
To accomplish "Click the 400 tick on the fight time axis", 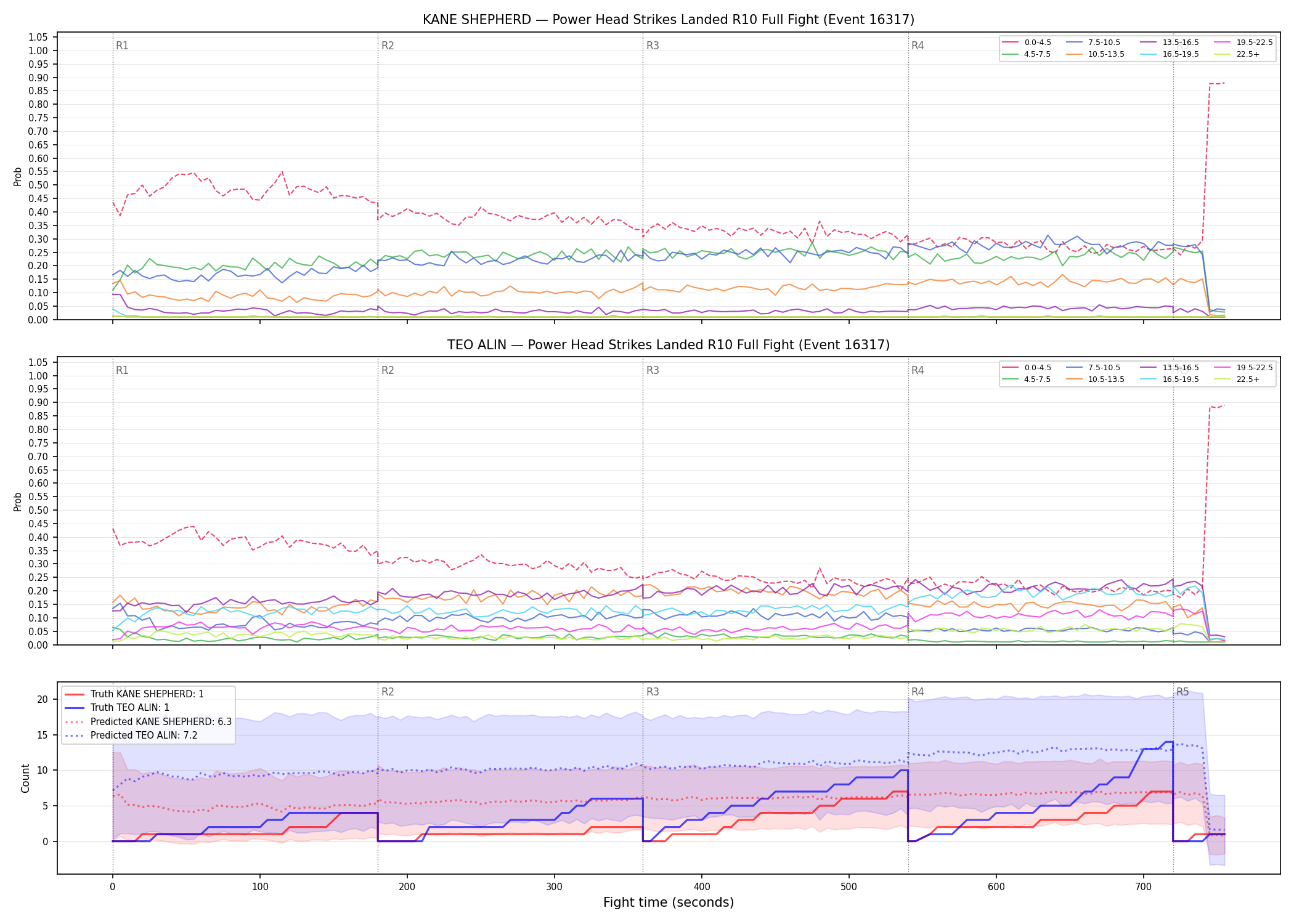I will tap(702, 887).
